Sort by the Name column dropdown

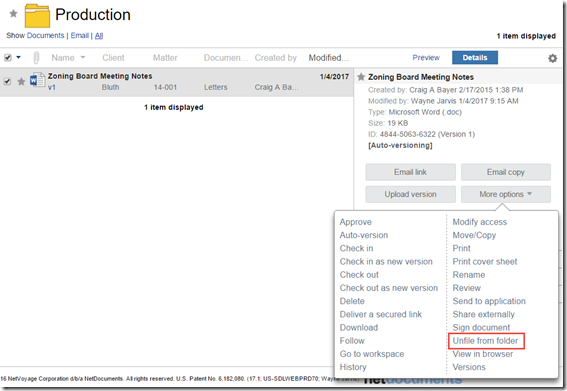click(83, 57)
